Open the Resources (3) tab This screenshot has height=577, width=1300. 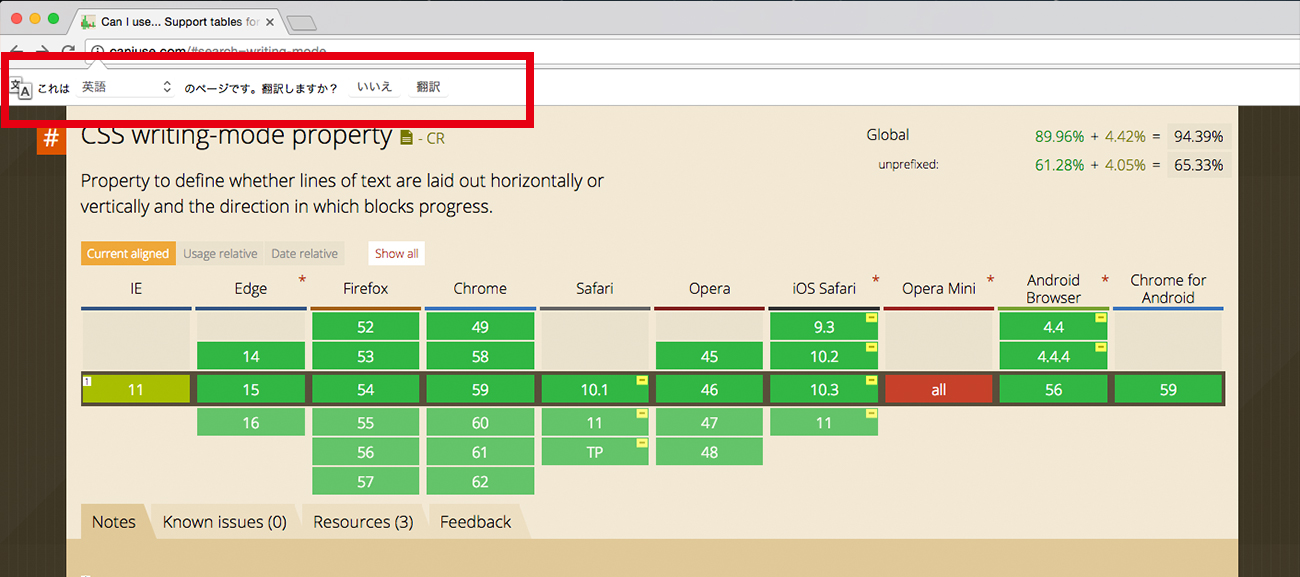click(363, 522)
